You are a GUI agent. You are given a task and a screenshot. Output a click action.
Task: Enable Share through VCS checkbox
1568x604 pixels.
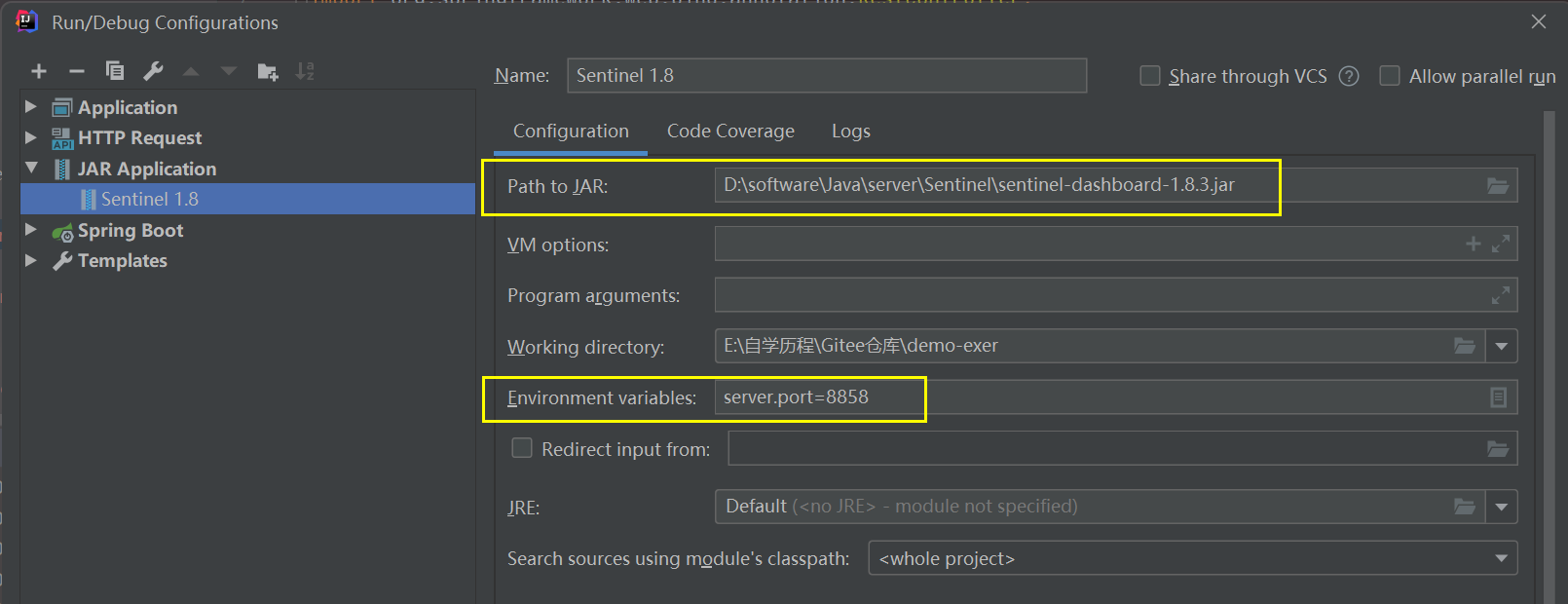(x=1150, y=76)
